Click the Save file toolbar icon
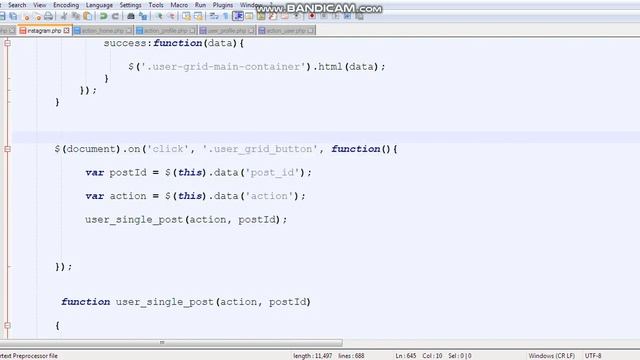Viewport: 640px width, 360px height. pyautogui.click(x=2, y=16)
